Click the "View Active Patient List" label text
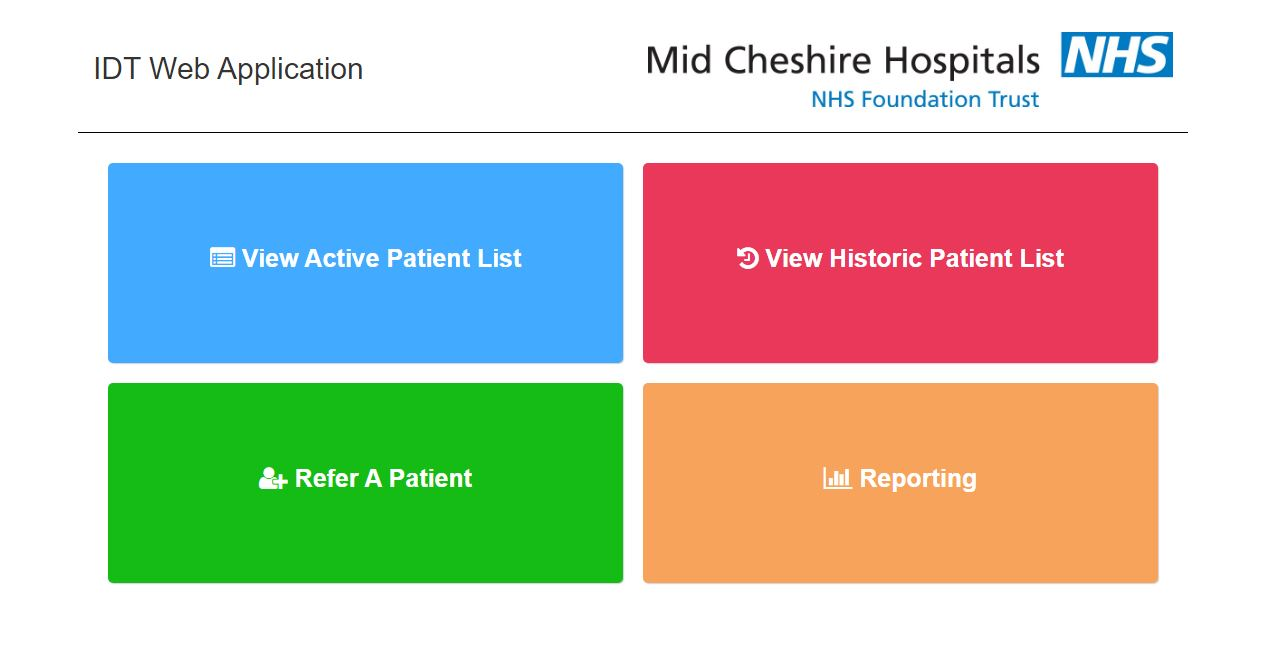Viewport: 1278px width, 648px height. tap(381, 258)
